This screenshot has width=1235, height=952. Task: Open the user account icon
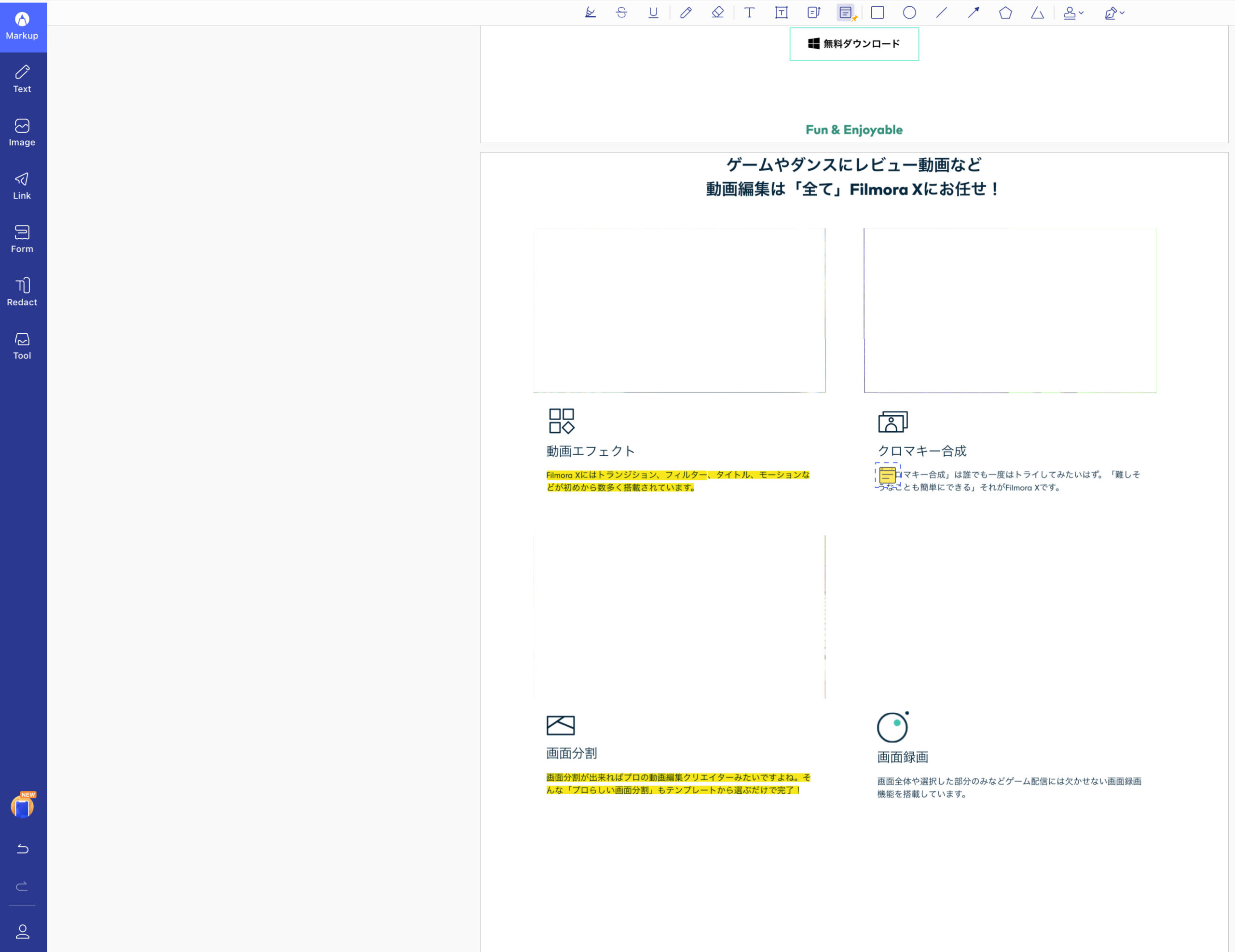(23, 932)
